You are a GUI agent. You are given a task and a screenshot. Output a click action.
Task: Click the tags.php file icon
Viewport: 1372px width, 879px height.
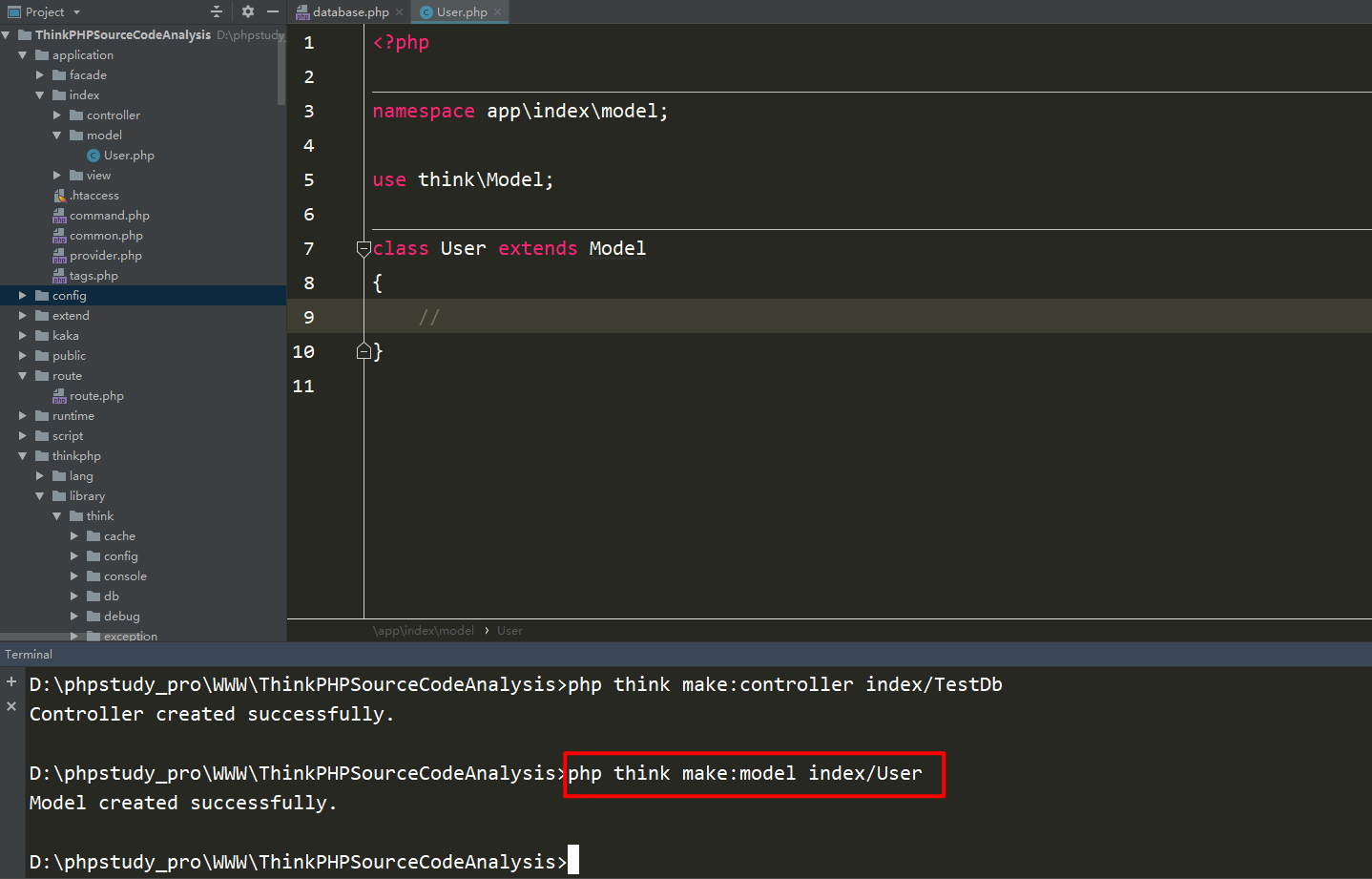[59, 276]
